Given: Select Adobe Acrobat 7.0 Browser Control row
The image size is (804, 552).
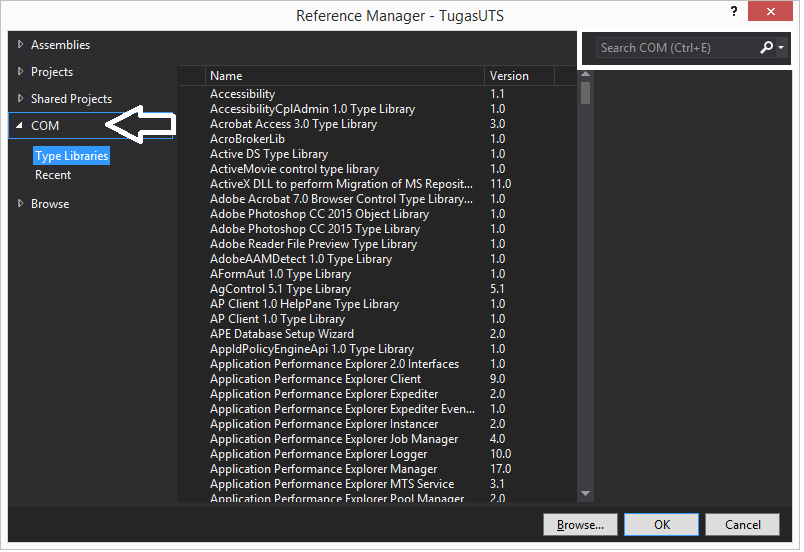Looking at the screenshot, I should (377, 199).
